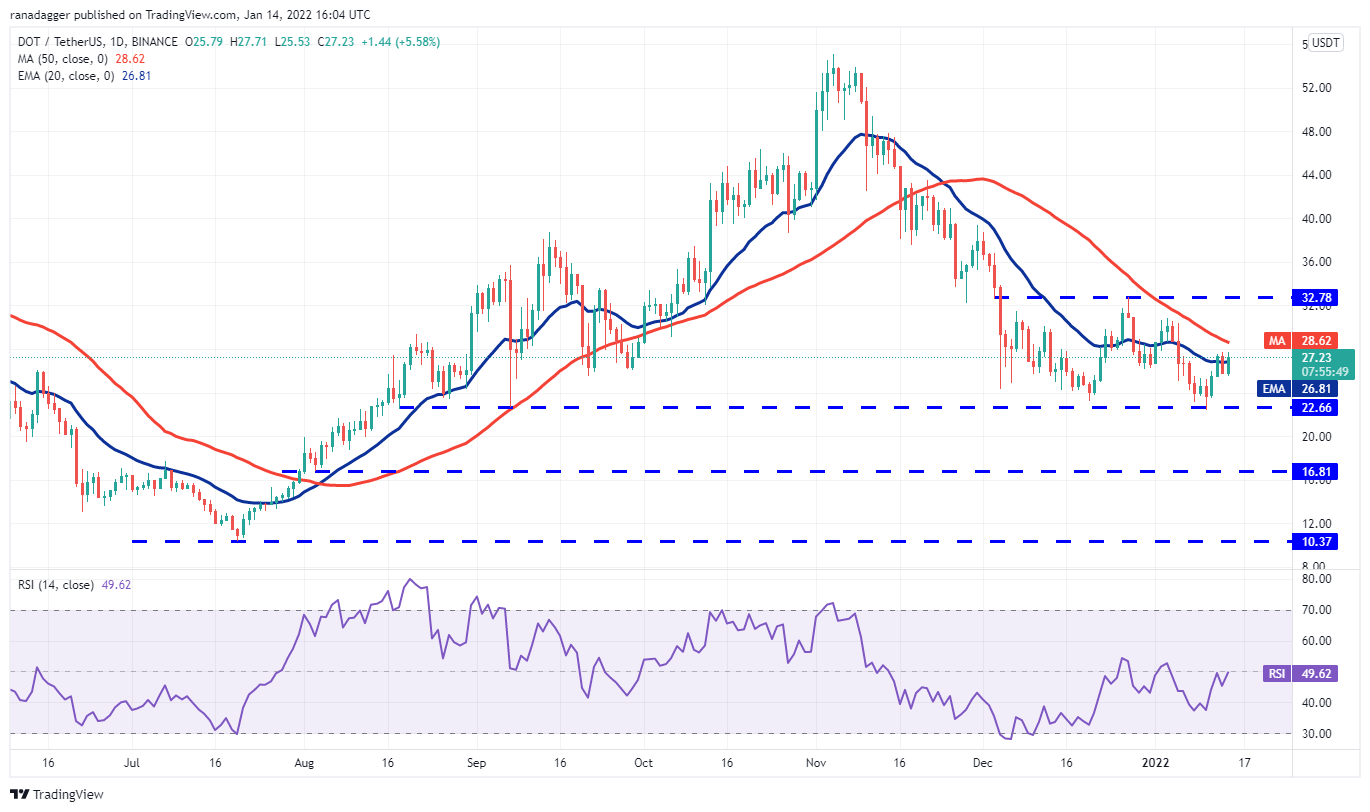Open the USDT currency selector
The image size is (1370, 812).
click(x=1326, y=43)
